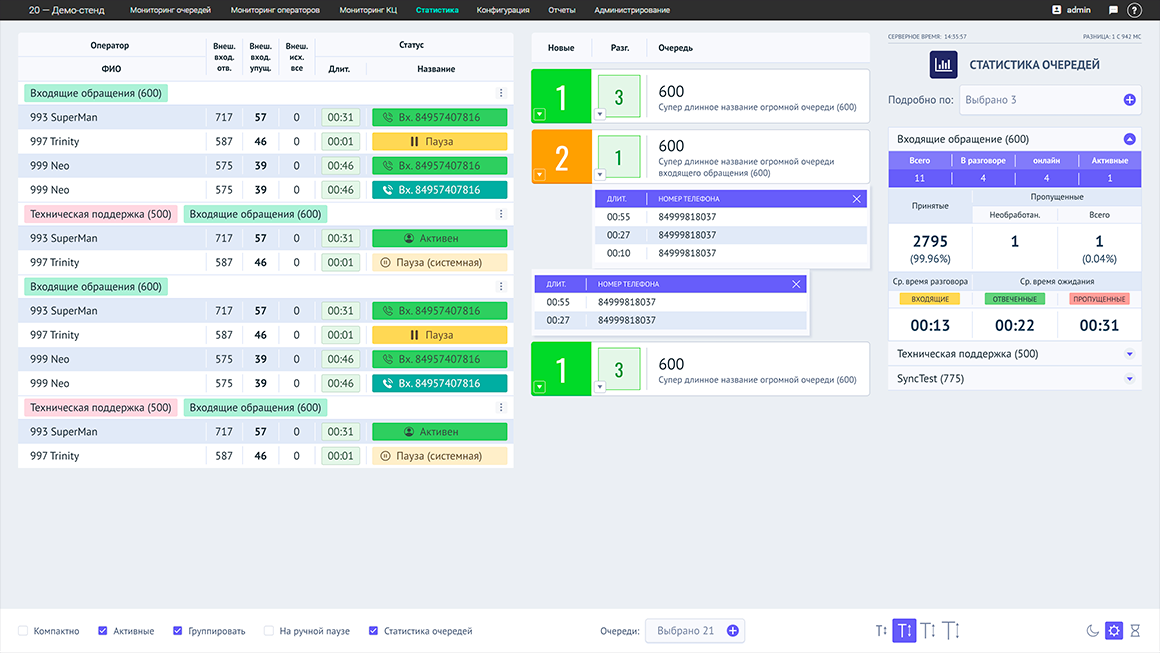The image size is (1160, 653).
Task: Select 00:27 row in upper phone popup
Action: 731,235
